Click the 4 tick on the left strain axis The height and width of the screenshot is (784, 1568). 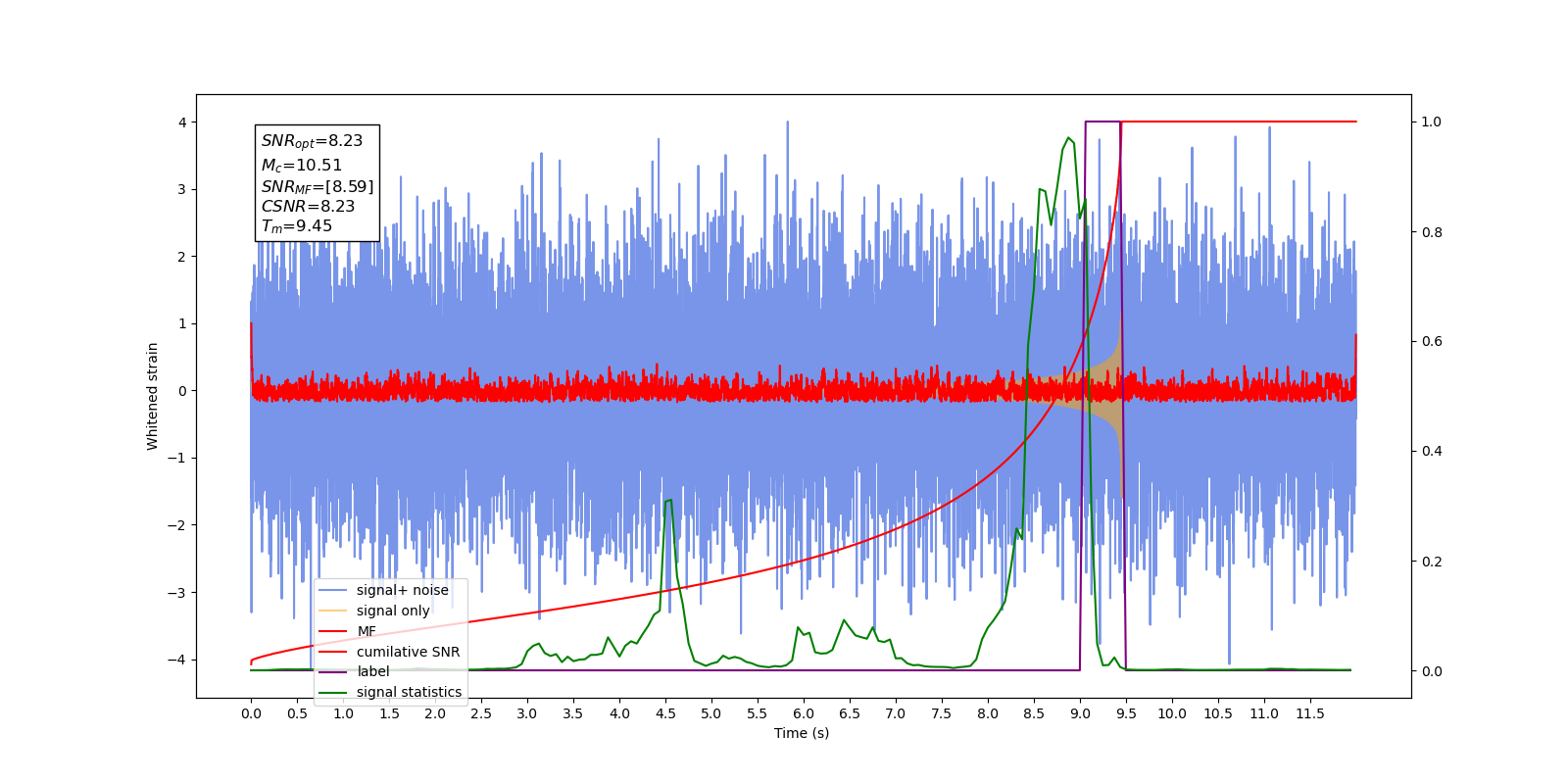click(181, 122)
